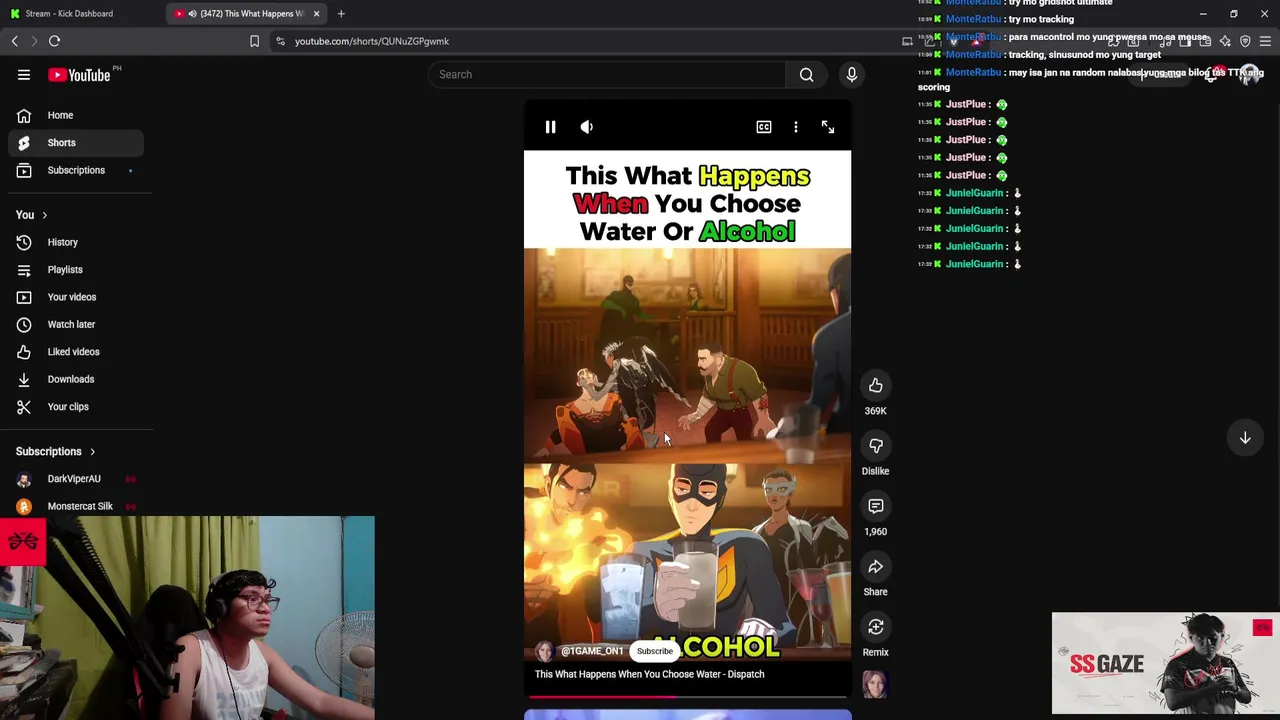Close the YouTube Shorts browser tab
The height and width of the screenshot is (720, 1280).
316,13
